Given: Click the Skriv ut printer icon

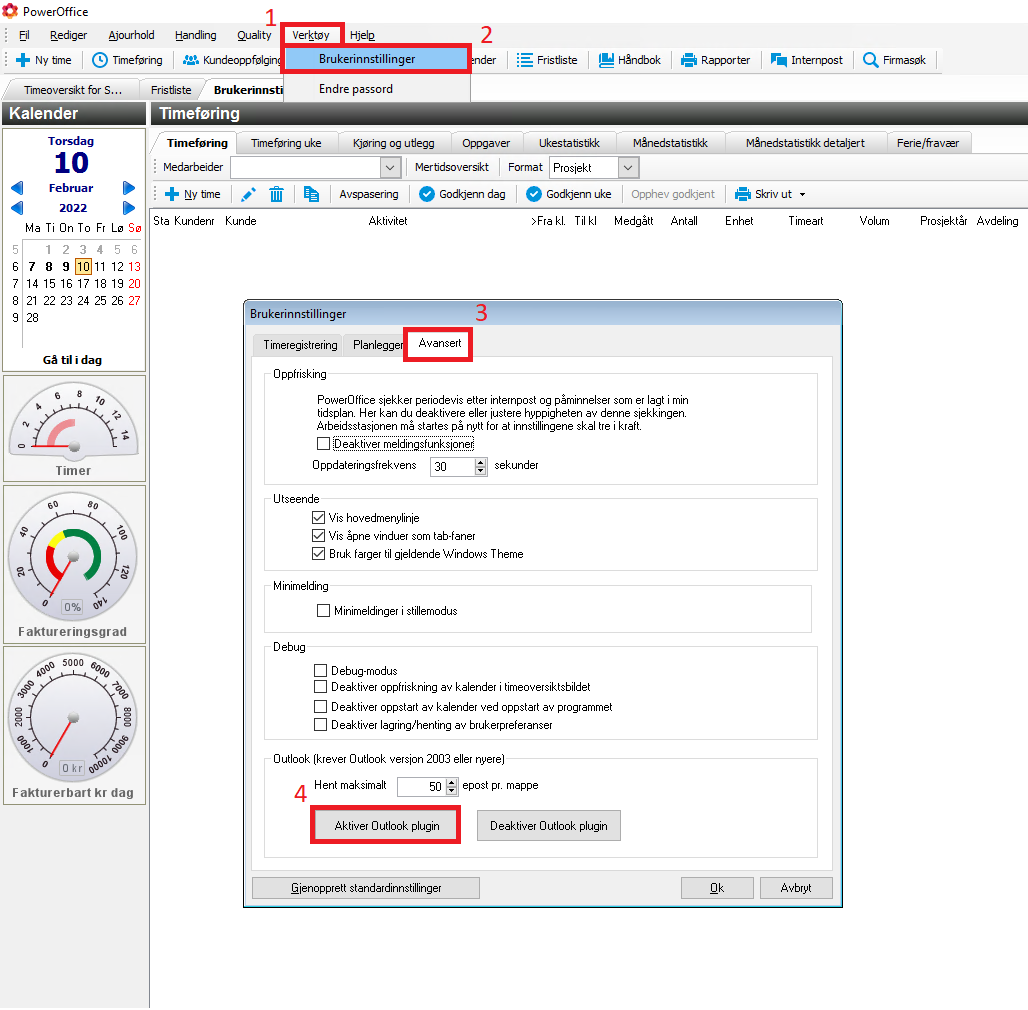Looking at the screenshot, I should click(743, 194).
